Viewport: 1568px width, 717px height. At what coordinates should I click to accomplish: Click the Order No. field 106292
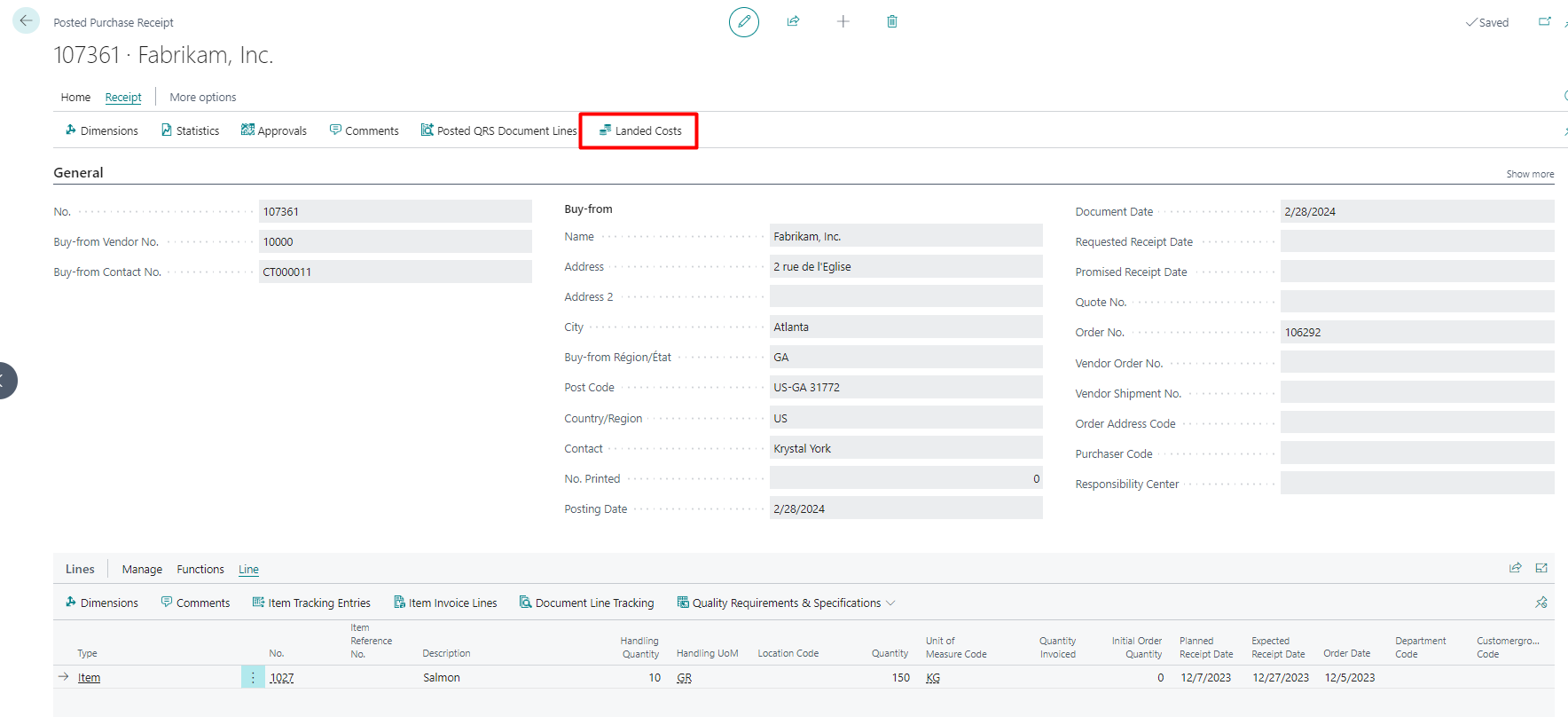1415,332
